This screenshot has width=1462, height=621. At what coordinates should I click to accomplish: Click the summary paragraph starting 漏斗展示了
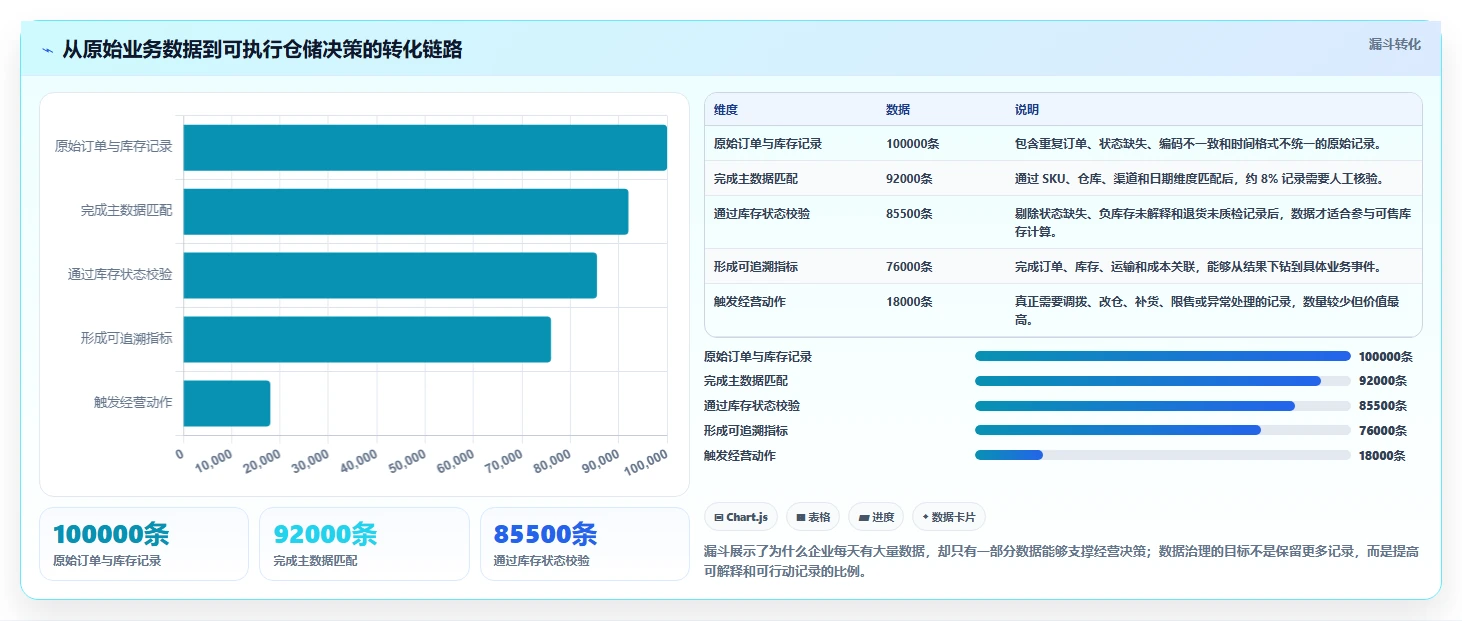coord(1062,562)
